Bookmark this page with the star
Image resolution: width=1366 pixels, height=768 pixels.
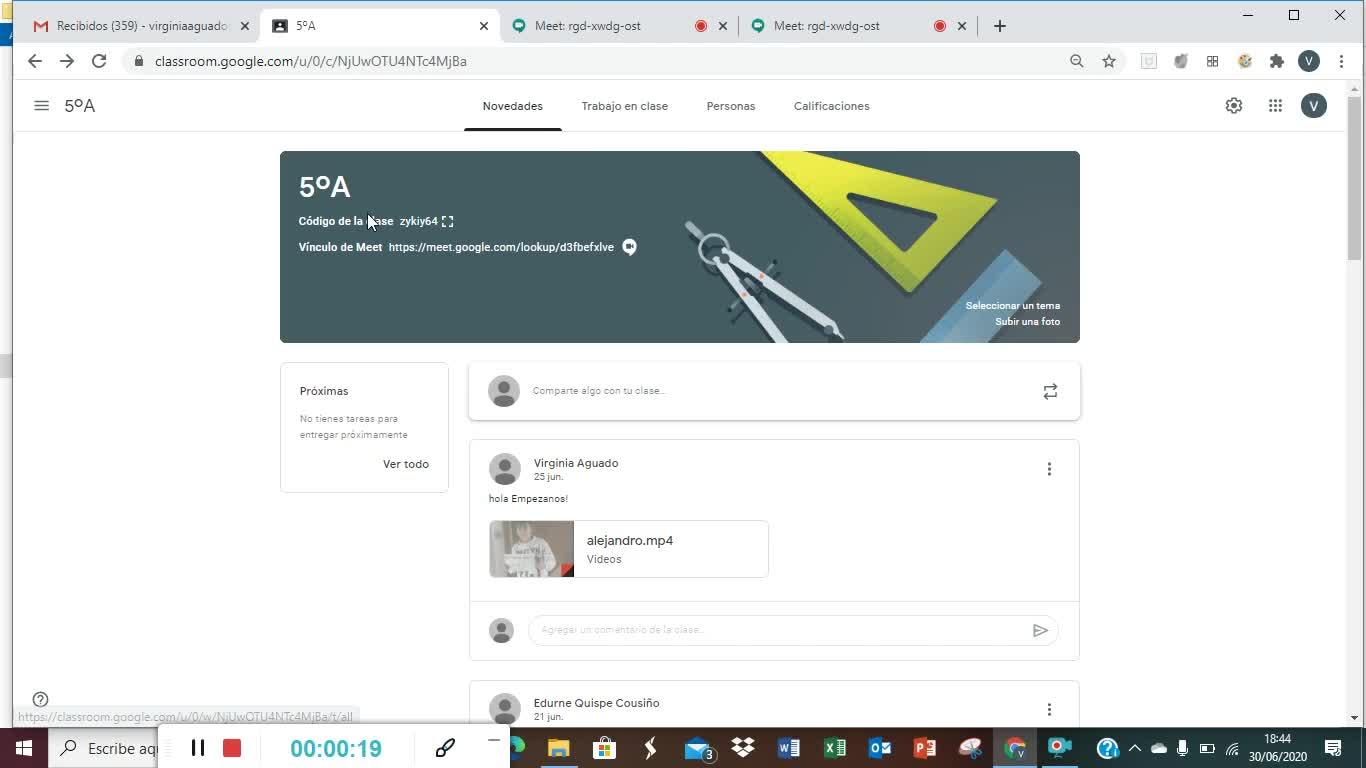point(1109,61)
